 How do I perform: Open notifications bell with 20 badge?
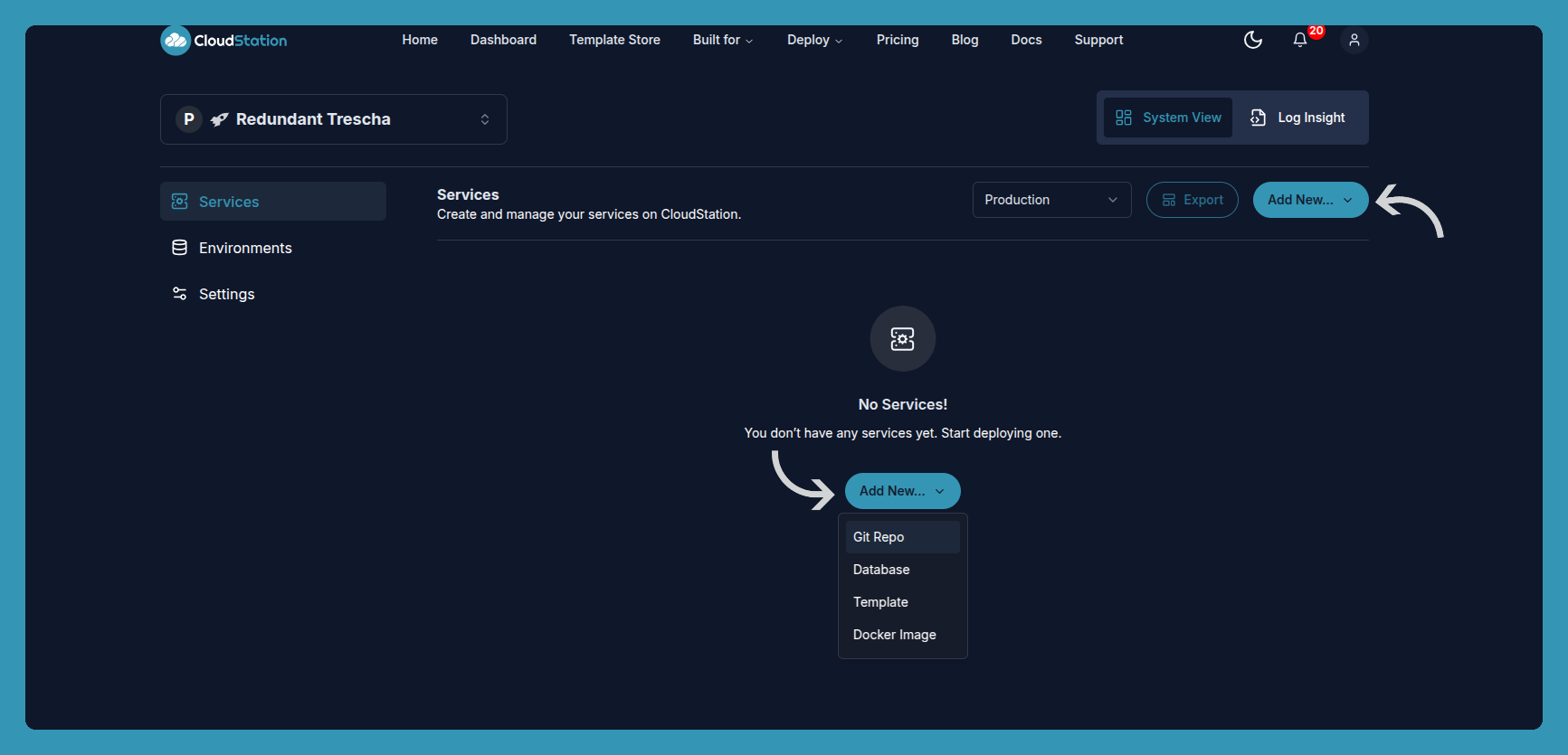(1300, 40)
